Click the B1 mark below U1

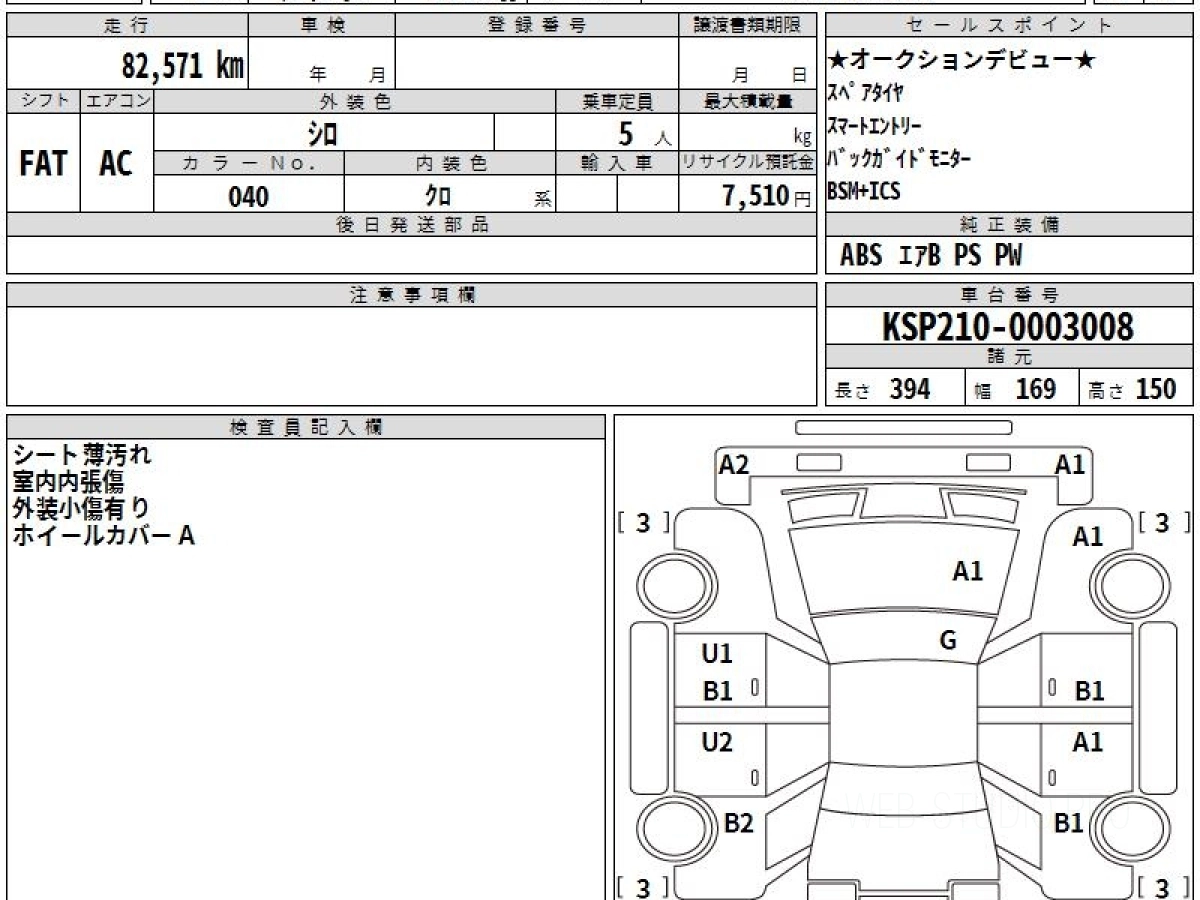[718, 690]
